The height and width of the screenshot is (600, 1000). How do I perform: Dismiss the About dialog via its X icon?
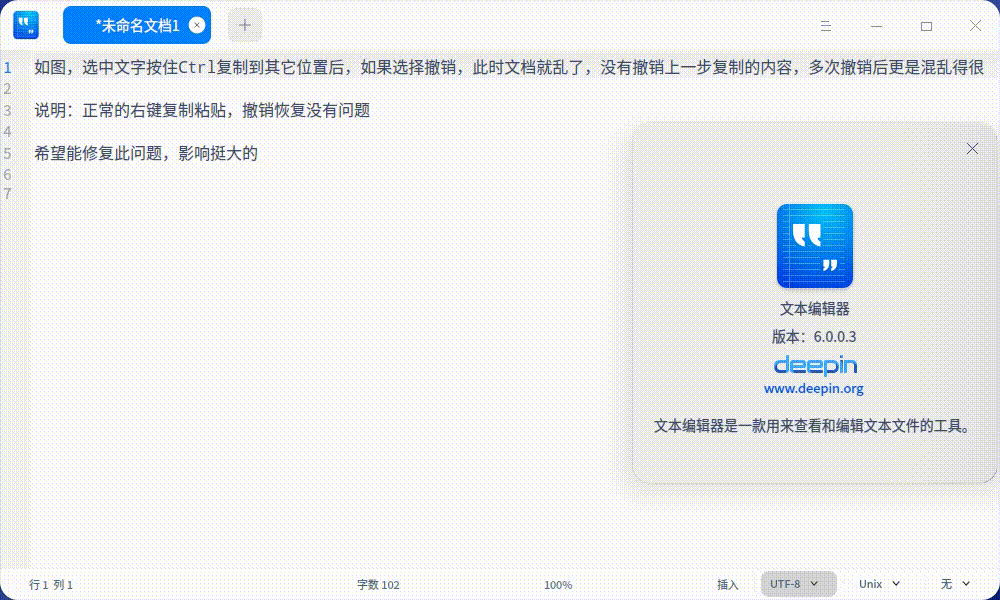(972, 148)
